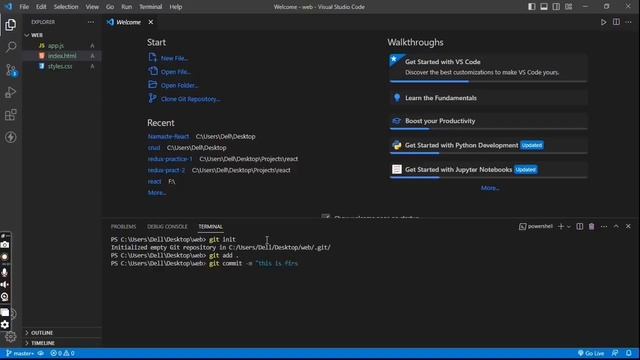Viewport: 640px width, 360px height.
Task: Click the Open Folder... link
Action: pyautogui.click(x=179, y=85)
